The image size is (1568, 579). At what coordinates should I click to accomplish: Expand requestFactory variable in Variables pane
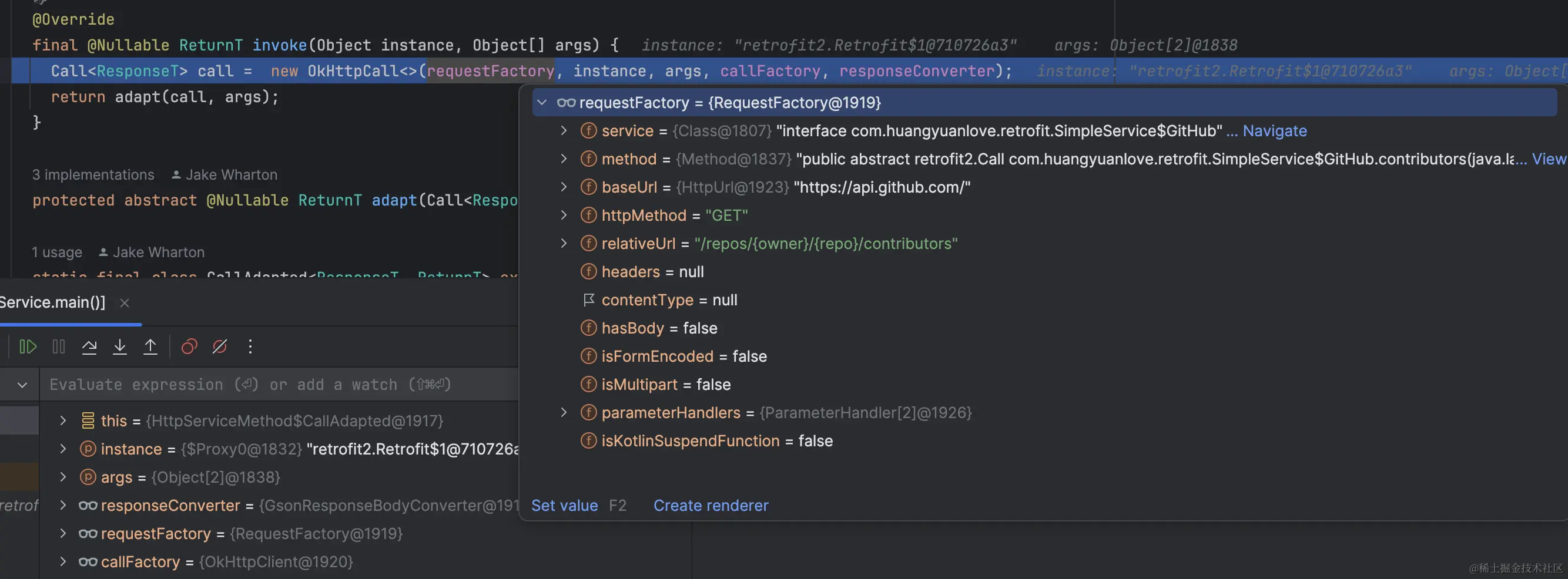(x=63, y=533)
